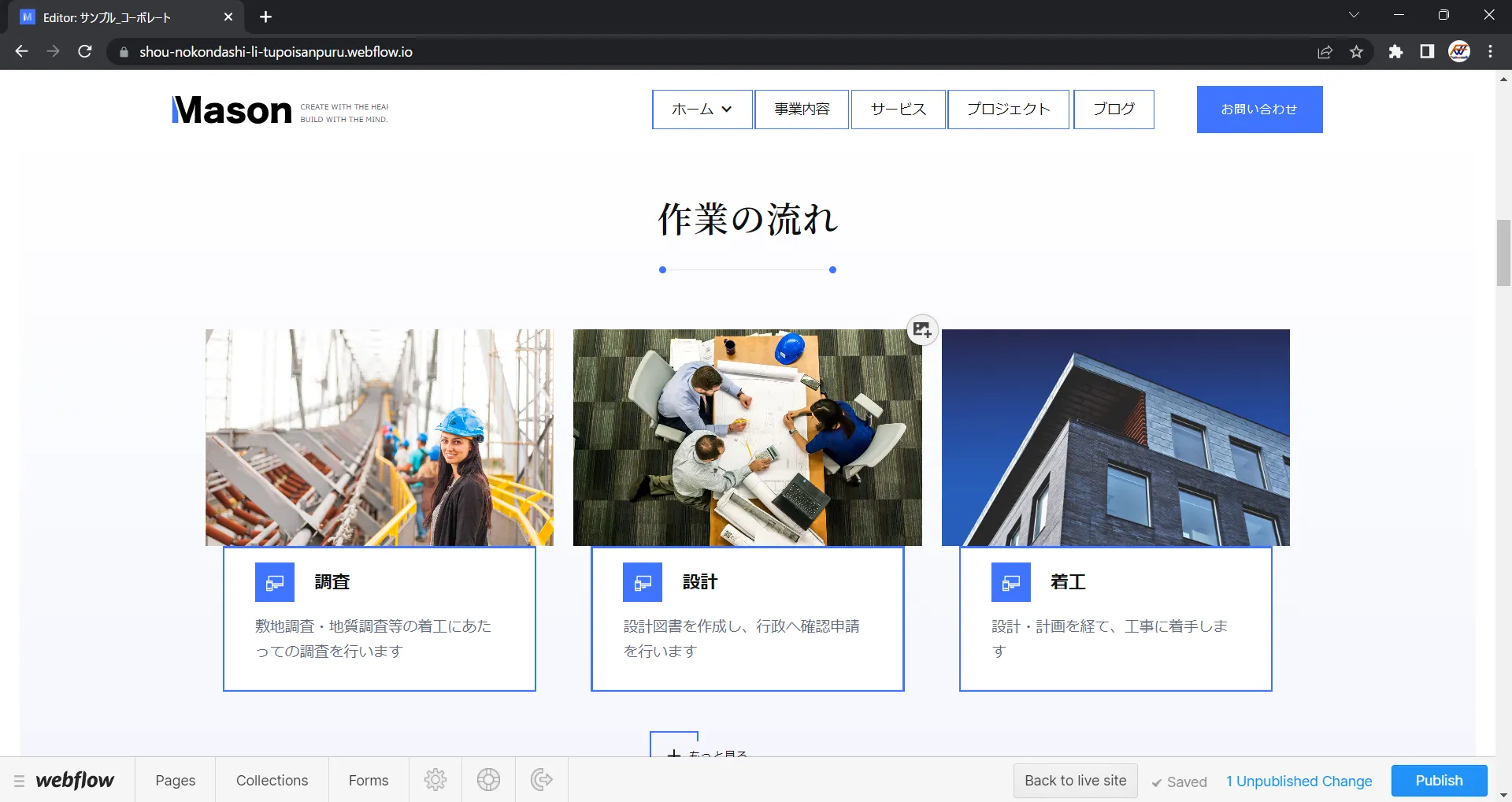Go back to live site
Viewport: 1512px width, 802px height.
tap(1075, 780)
